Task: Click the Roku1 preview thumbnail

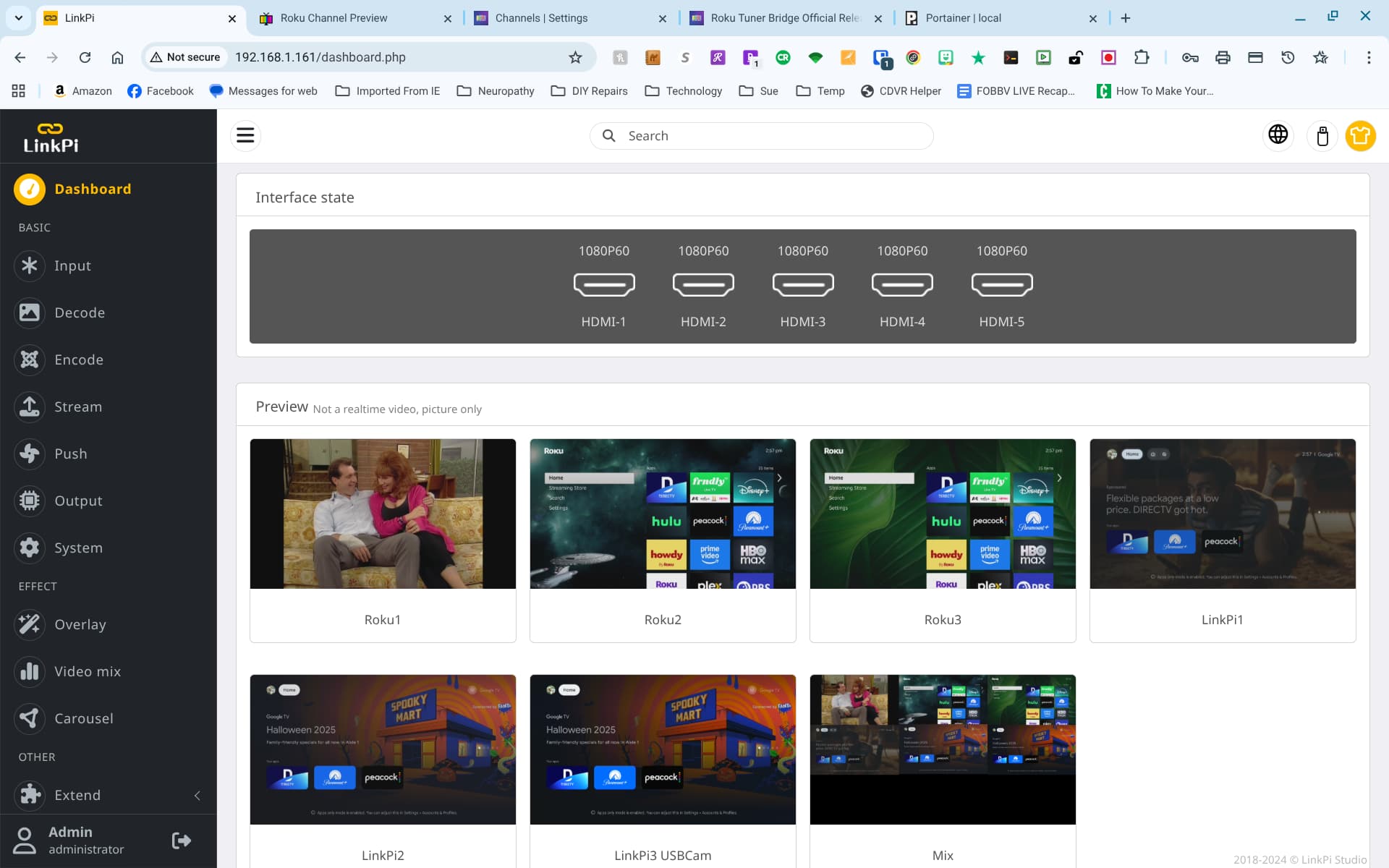Action: coord(383,514)
